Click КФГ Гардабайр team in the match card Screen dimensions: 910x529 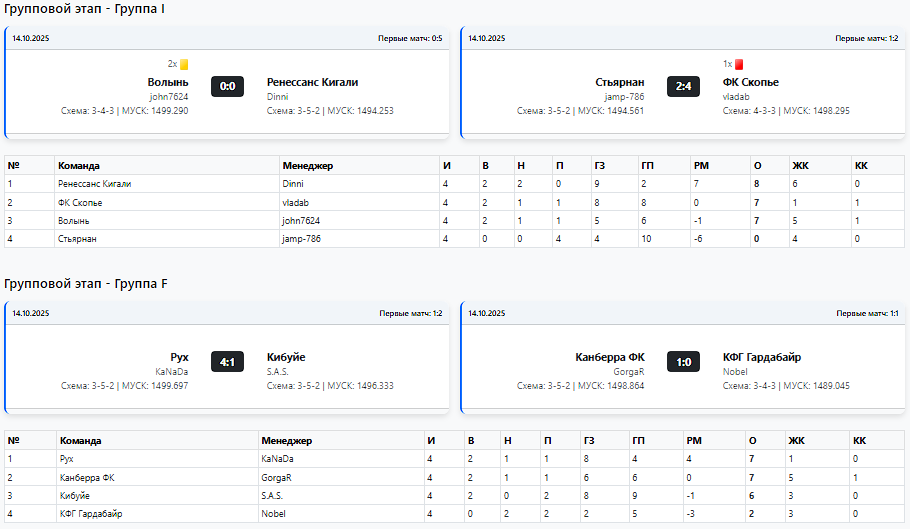point(761,357)
